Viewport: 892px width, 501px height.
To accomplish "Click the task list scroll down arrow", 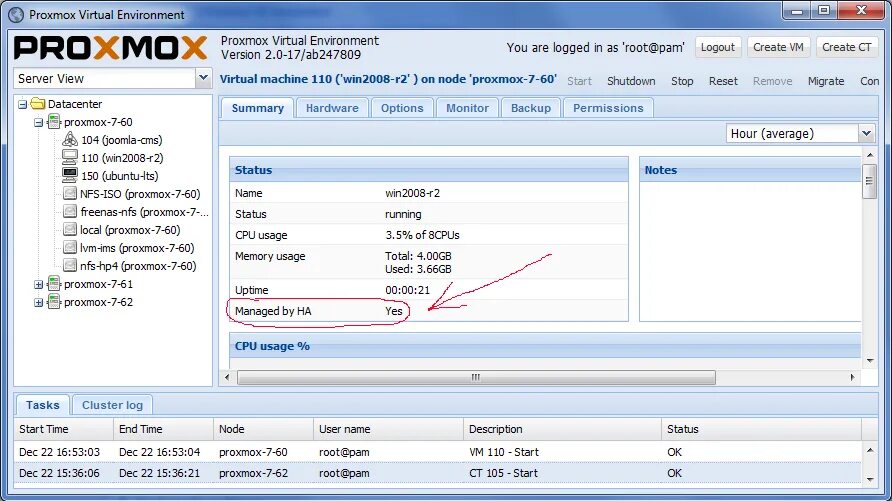I will coord(870,479).
